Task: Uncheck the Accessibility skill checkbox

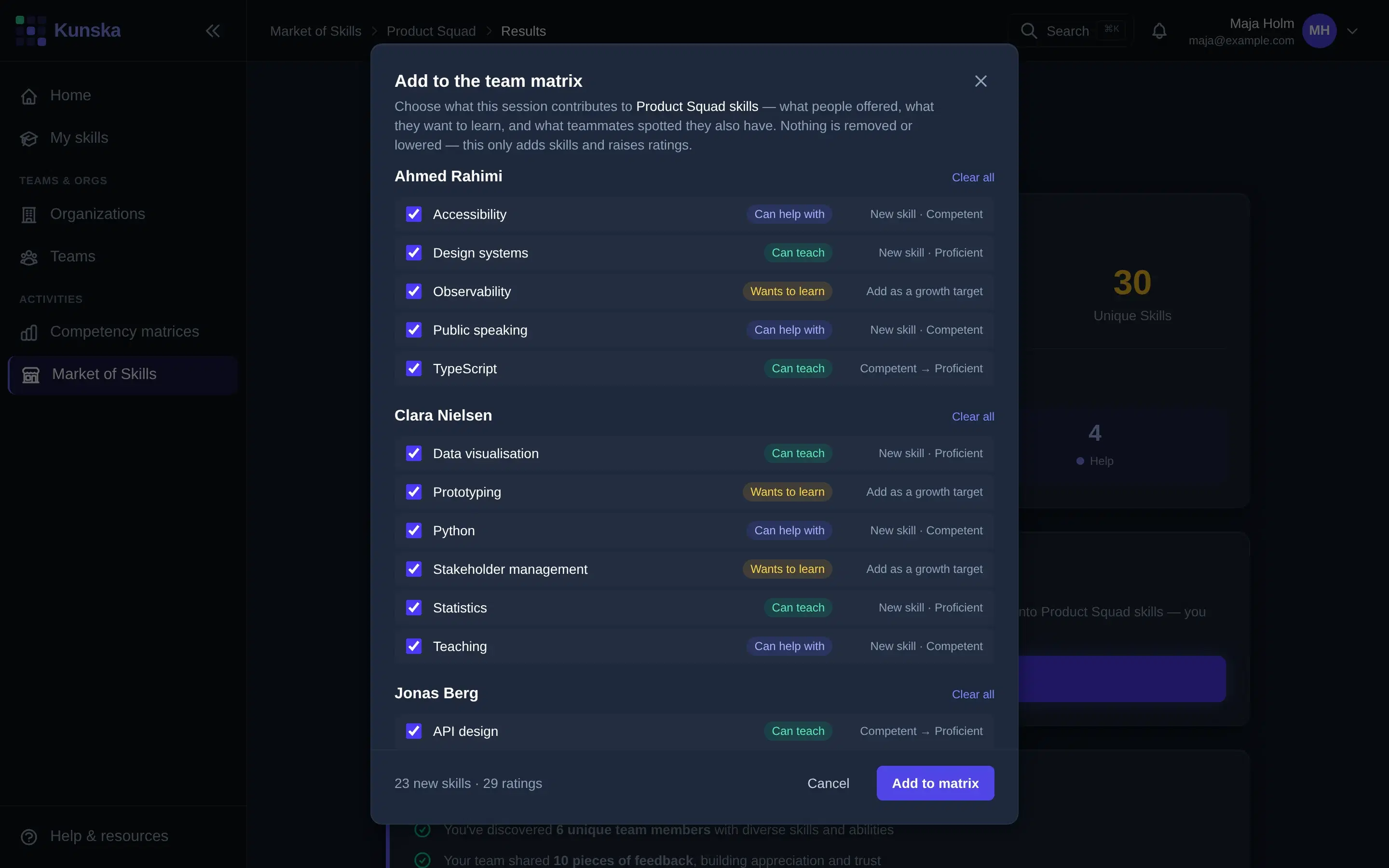Action: tap(413, 214)
